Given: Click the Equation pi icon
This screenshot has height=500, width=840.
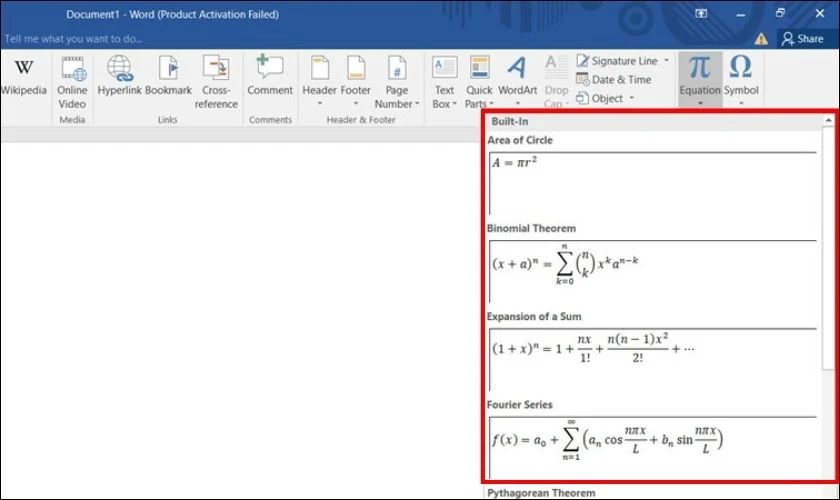Looking at the screenshot, I should 699,68.
